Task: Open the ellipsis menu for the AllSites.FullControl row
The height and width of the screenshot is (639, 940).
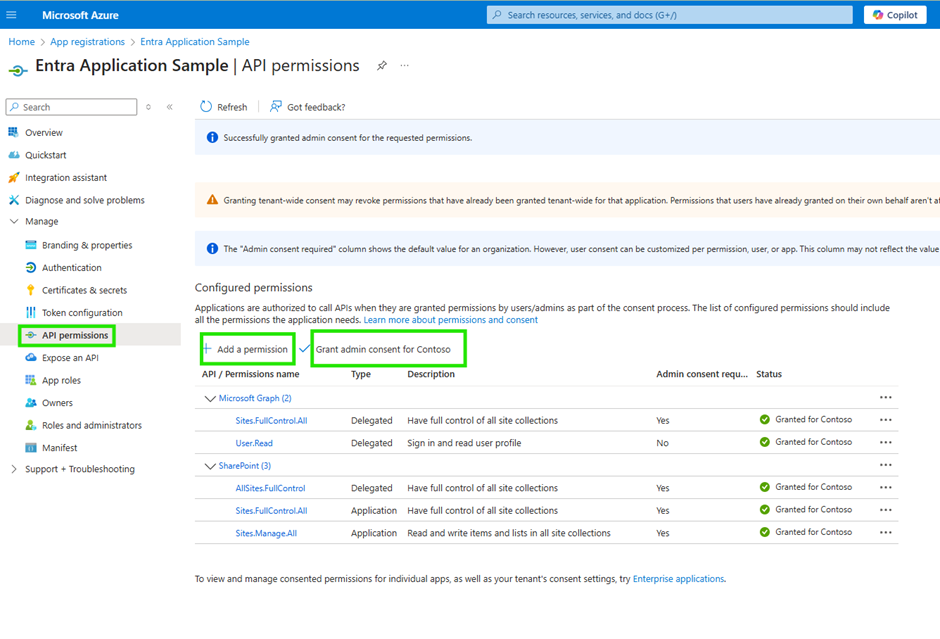Action: click(x=885, y=487)
